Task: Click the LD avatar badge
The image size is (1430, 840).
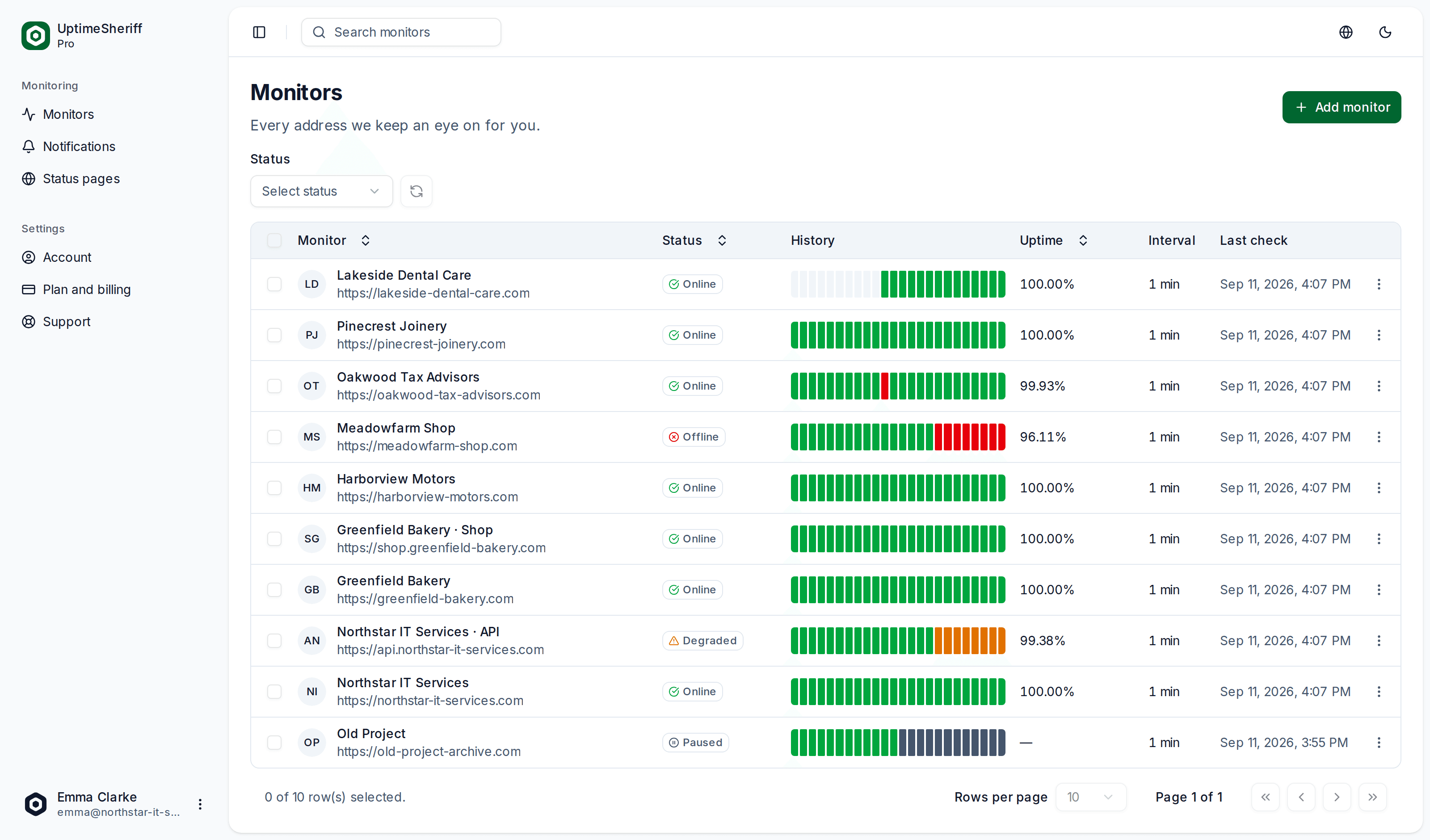Action: pyautogui.click(x=311, y=284)
